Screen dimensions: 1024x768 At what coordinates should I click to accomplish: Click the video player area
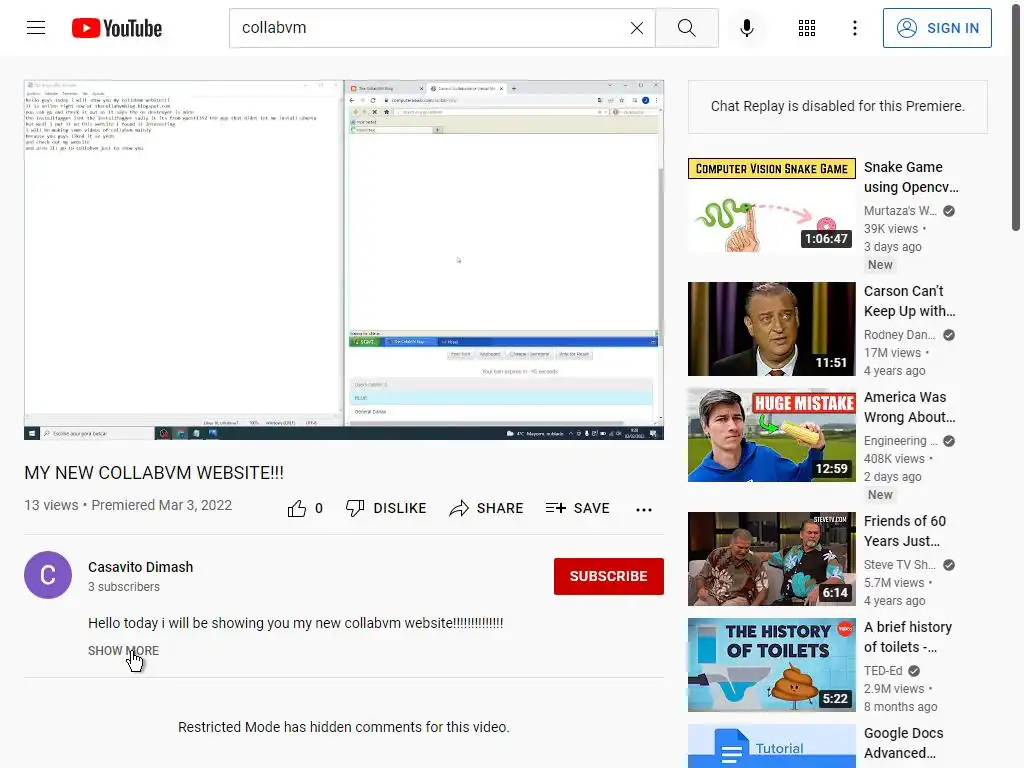[x=344, y=260]
